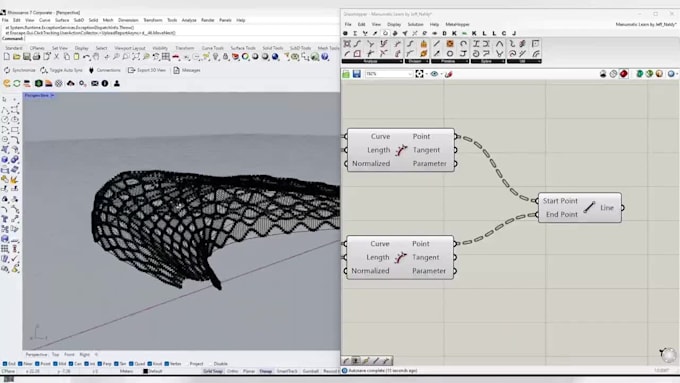The width and height of the screenshot is (680, 383).
Task: Expand the Perspective viewport title dropdown
Action: pos(52,95)
